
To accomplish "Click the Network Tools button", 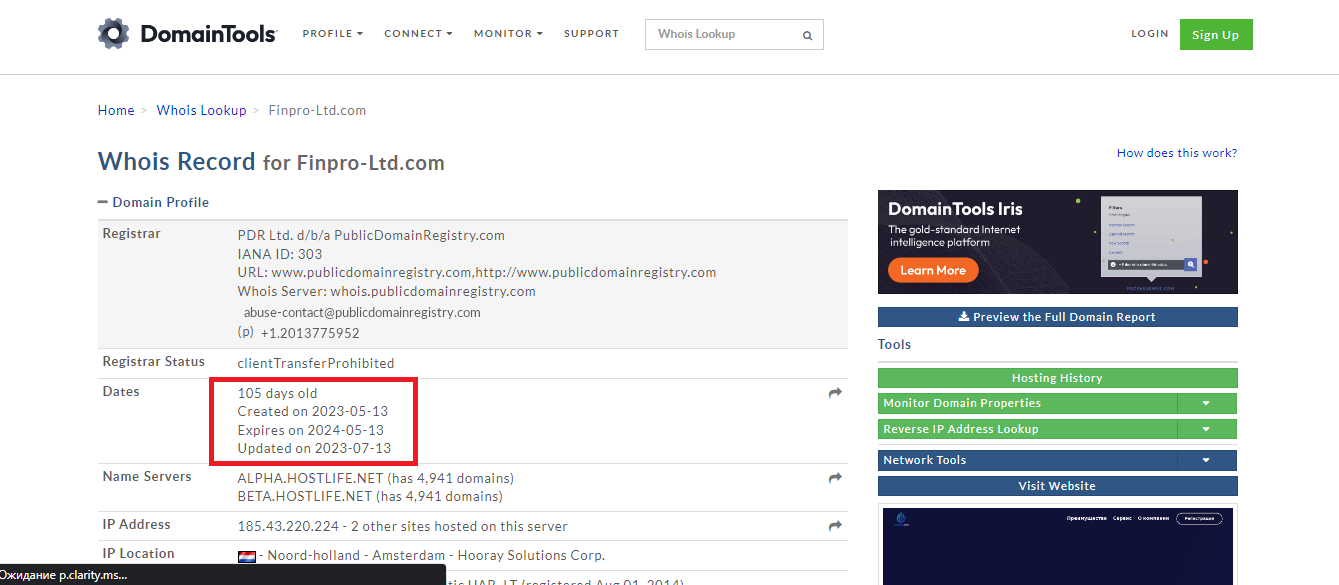I will coord(1027,460).
